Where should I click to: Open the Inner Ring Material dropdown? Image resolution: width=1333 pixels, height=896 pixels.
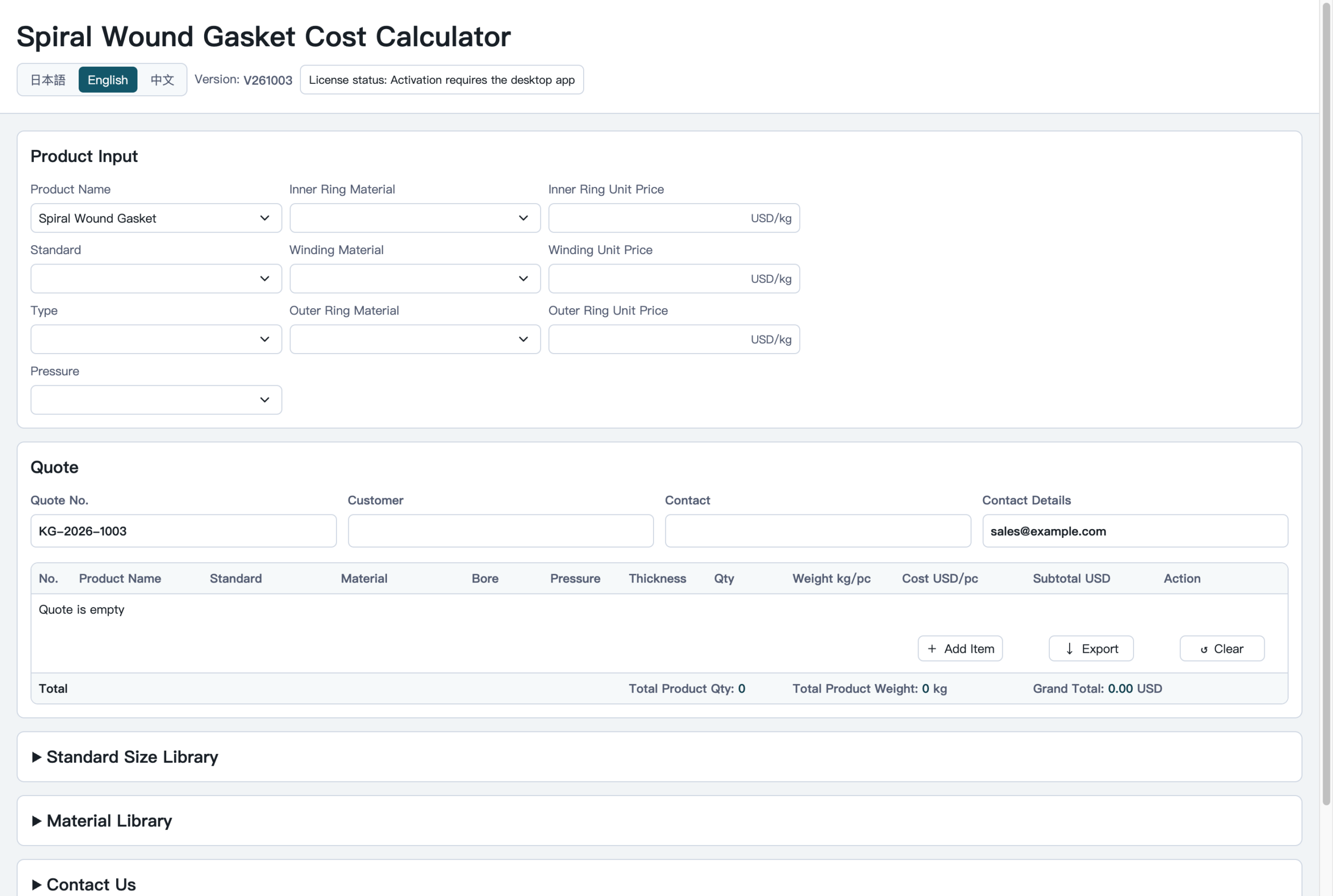415,218
